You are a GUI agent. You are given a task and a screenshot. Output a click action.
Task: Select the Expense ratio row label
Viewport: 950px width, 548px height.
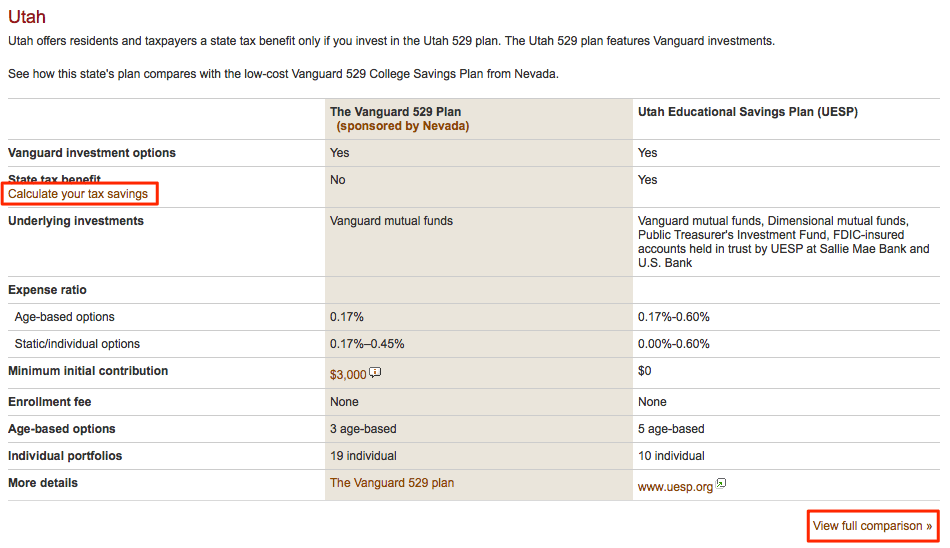[x=47, y=290]
